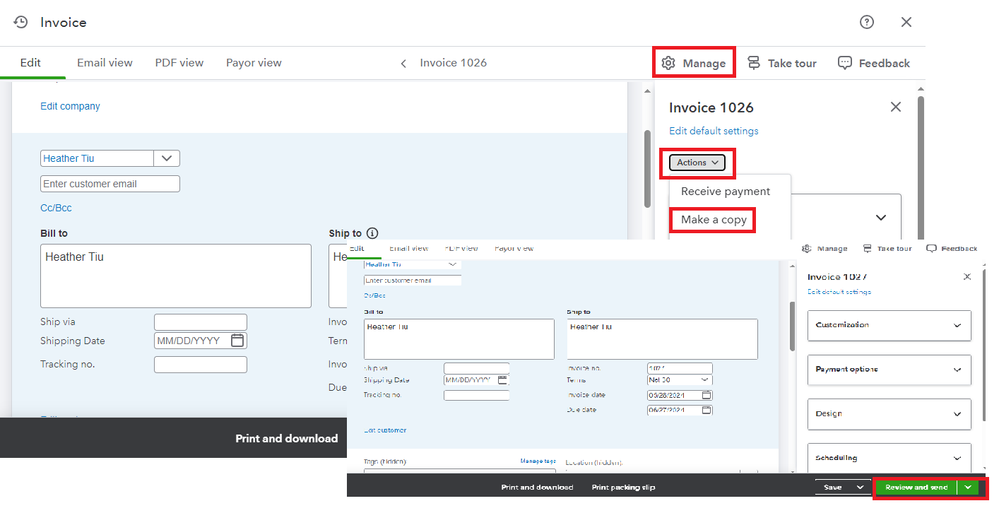Open Shipping Date calendar in Invoice 1026 window
The width and height of the screenshot is (999, 506).
coord(237,340)
